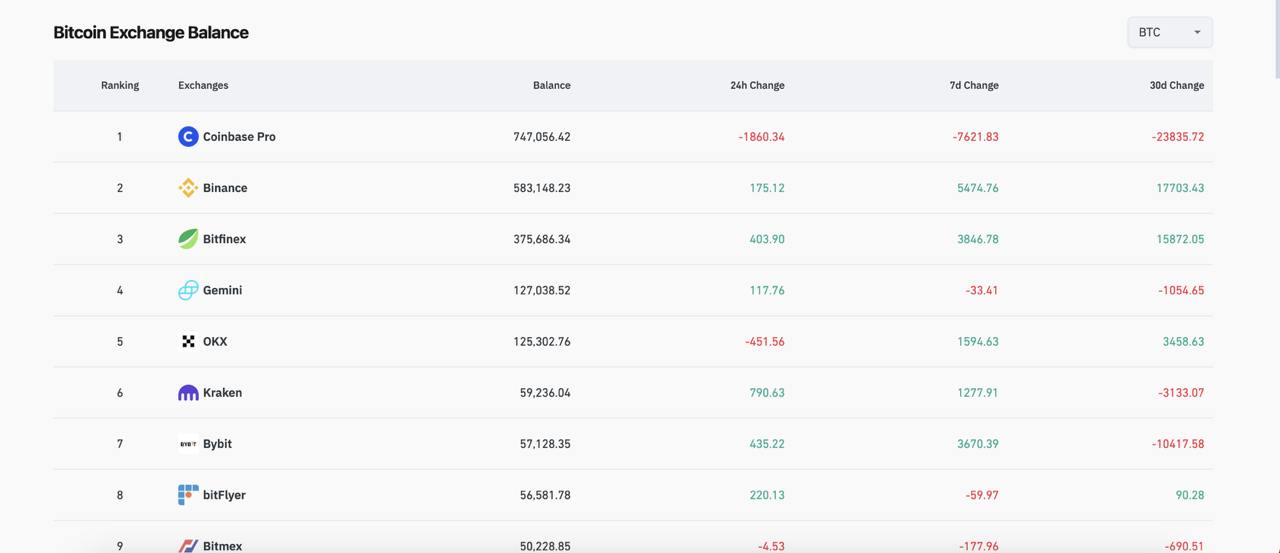Select the Gemini 30d change -1054.65
Screen dimensions: 1280x553
click(x=1182, y=290)
